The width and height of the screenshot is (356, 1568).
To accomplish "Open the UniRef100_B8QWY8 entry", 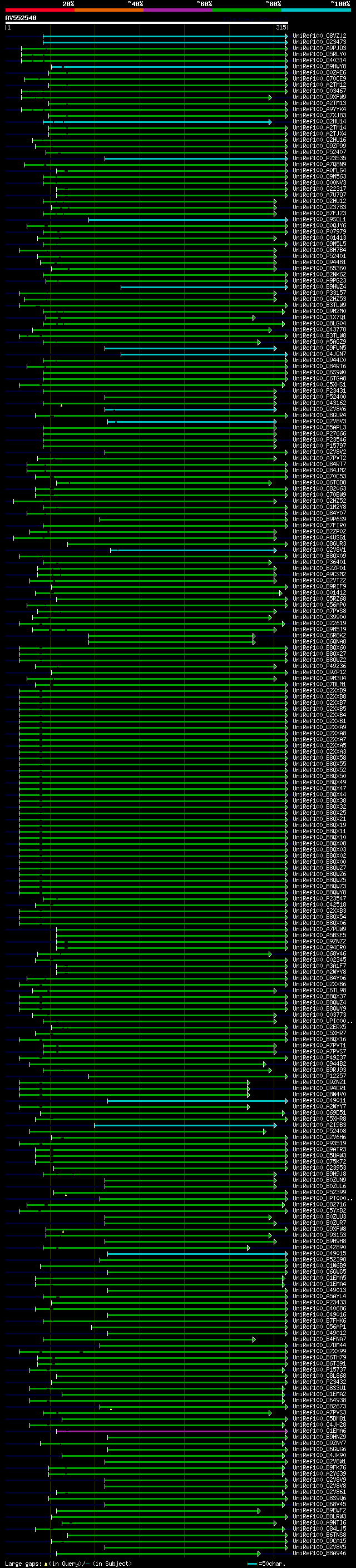I will click(319, 892).
